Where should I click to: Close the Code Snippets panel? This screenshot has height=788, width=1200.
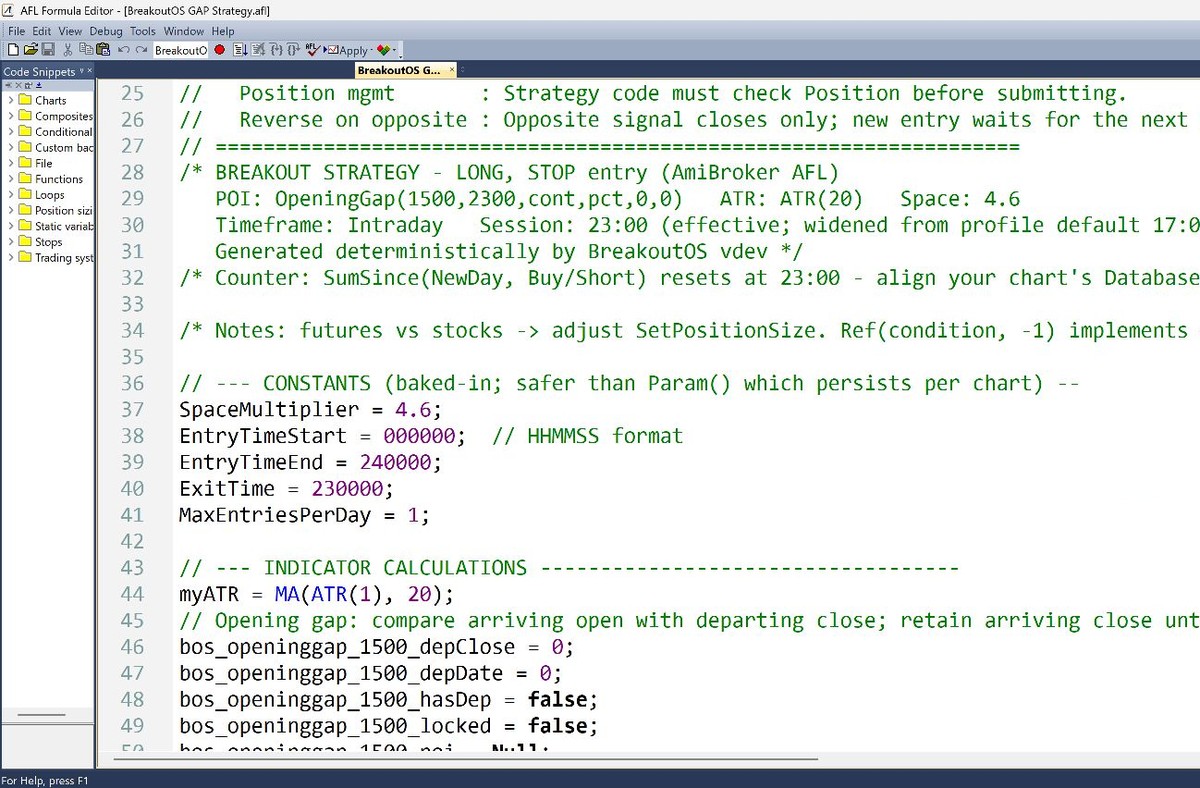90,71
